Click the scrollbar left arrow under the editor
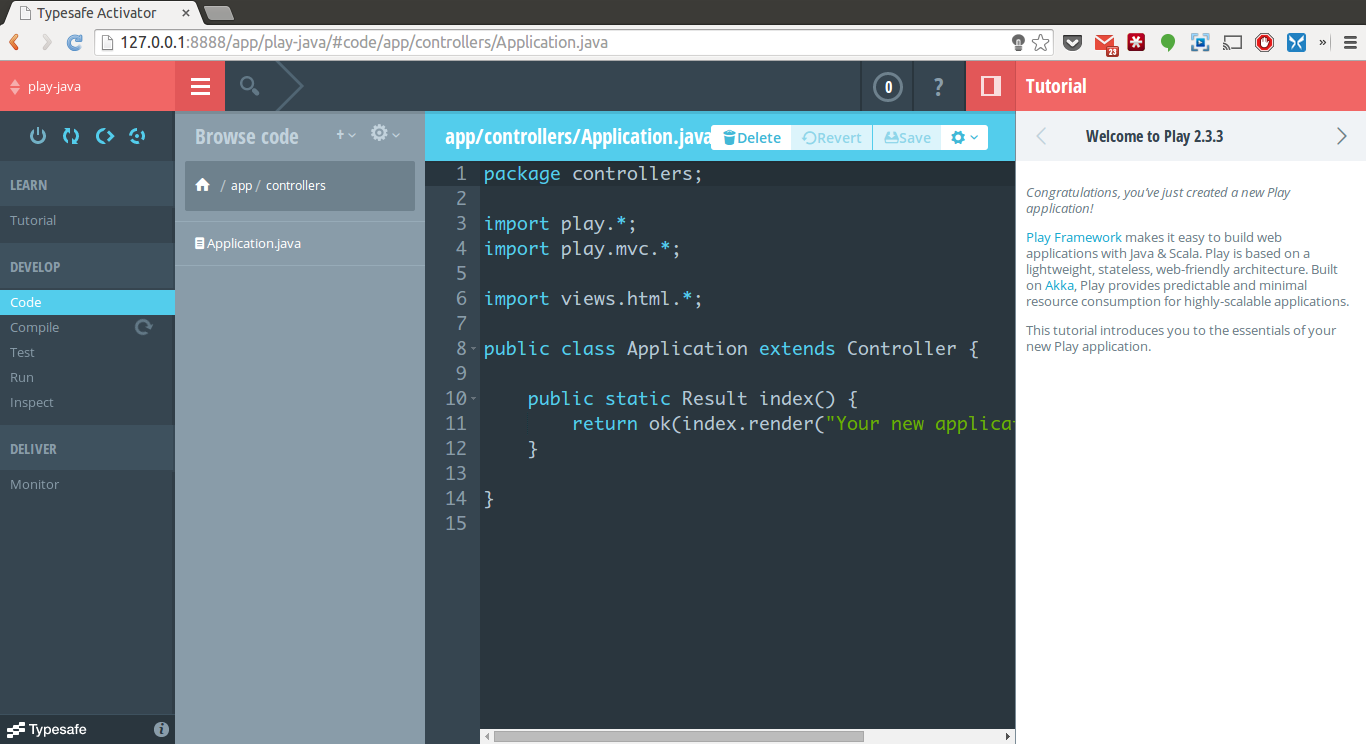Image resolution: width=1366 pixels, height=744 pixels. click(x=487, y=736)
